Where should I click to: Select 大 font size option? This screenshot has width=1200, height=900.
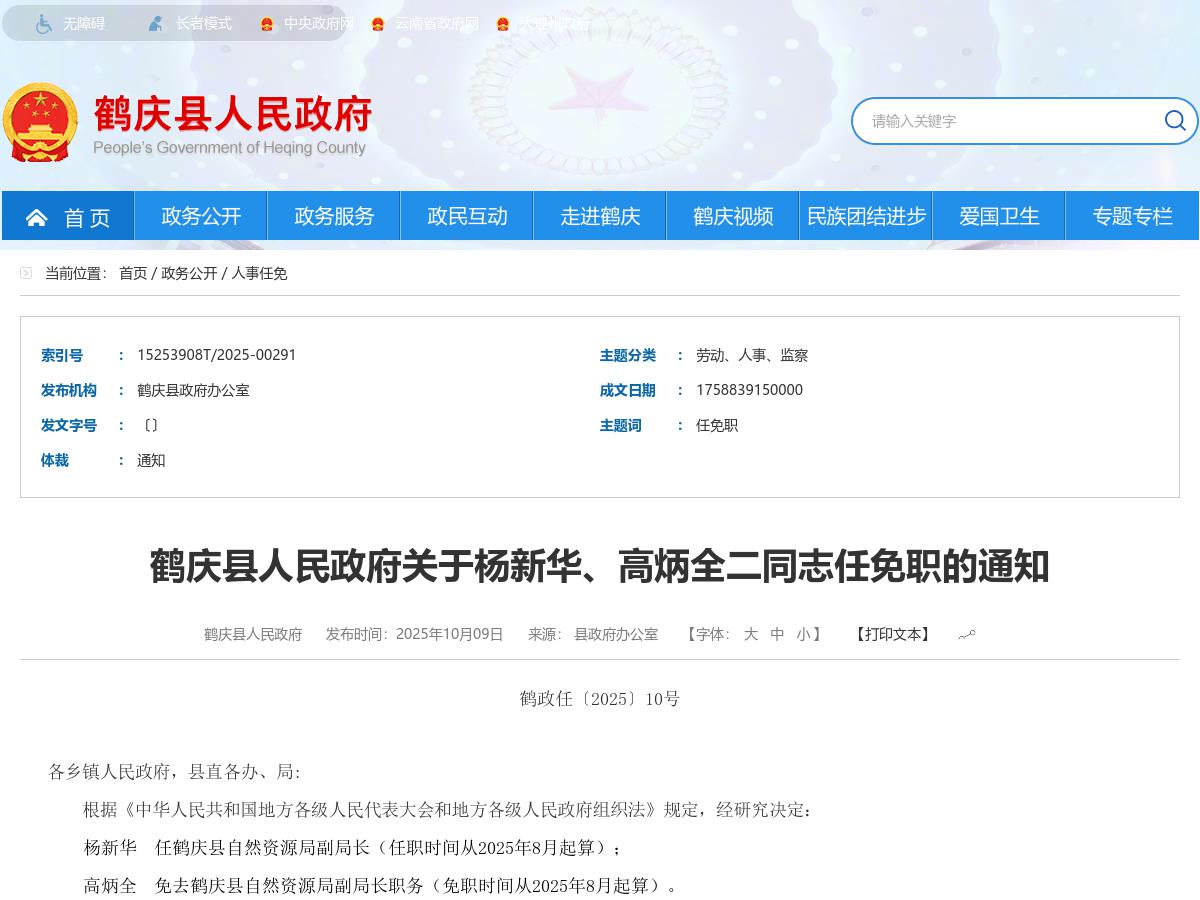coord(751,634)
